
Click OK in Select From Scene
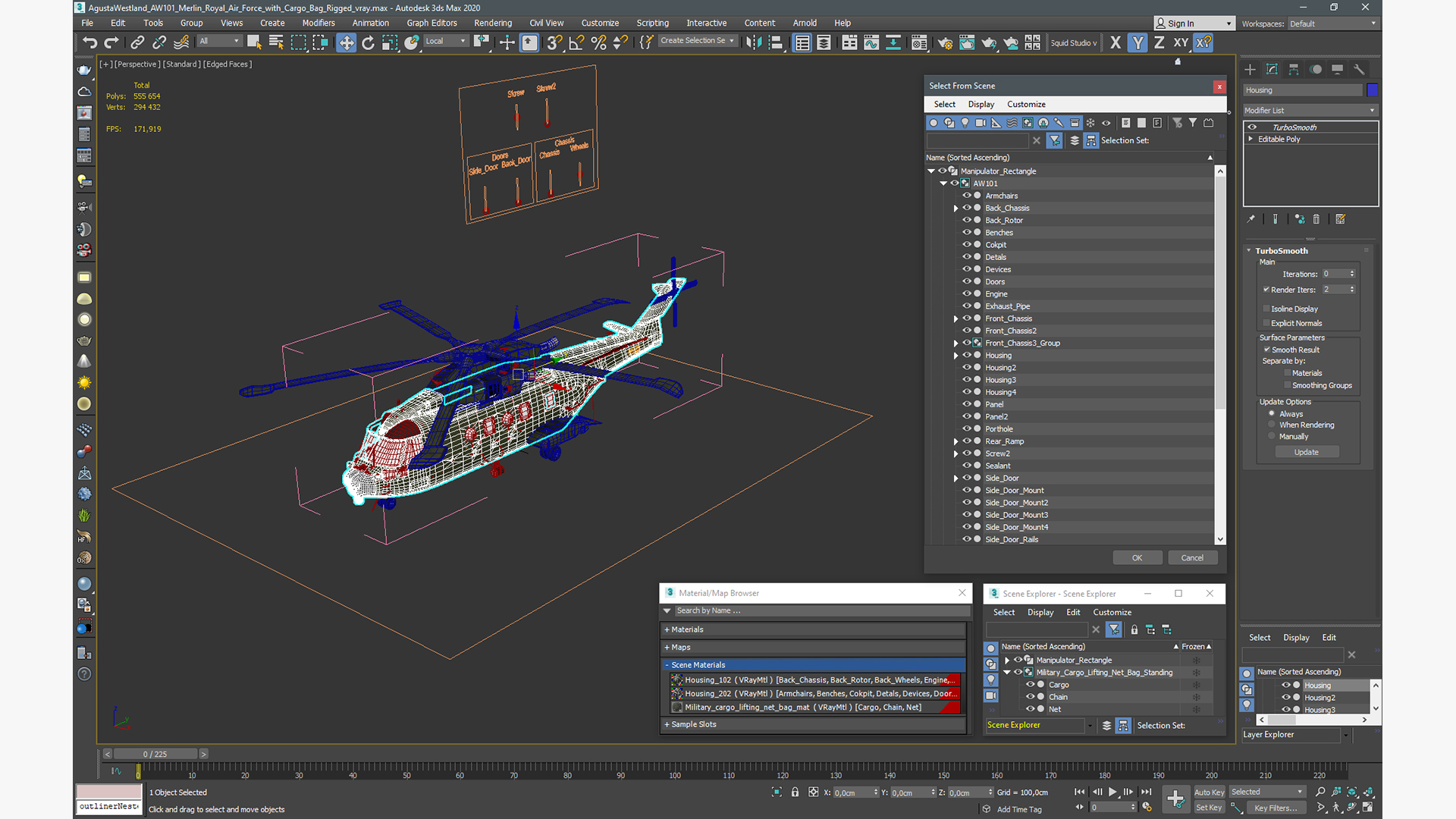point(1137,558)
